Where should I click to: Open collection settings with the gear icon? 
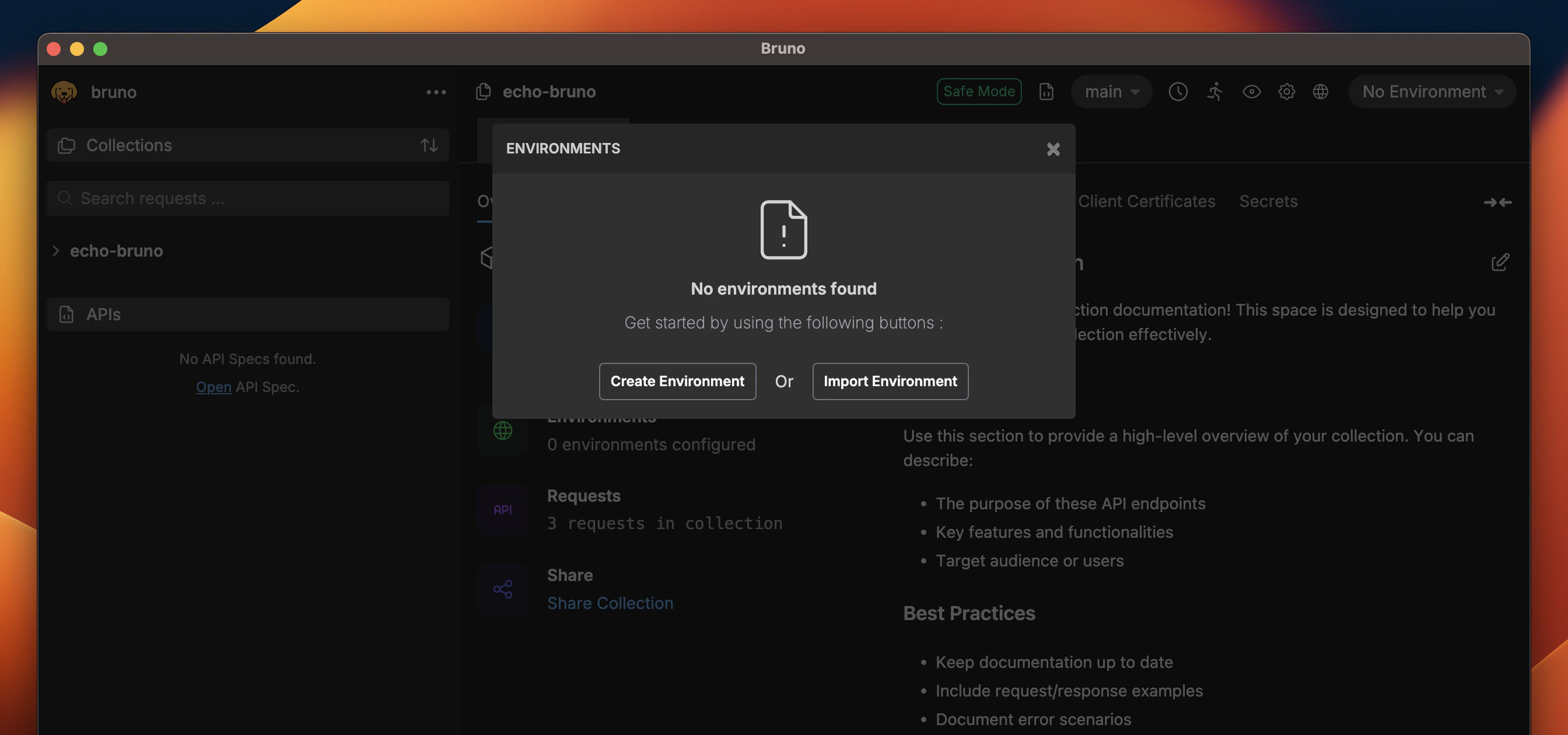(1287, 92)
